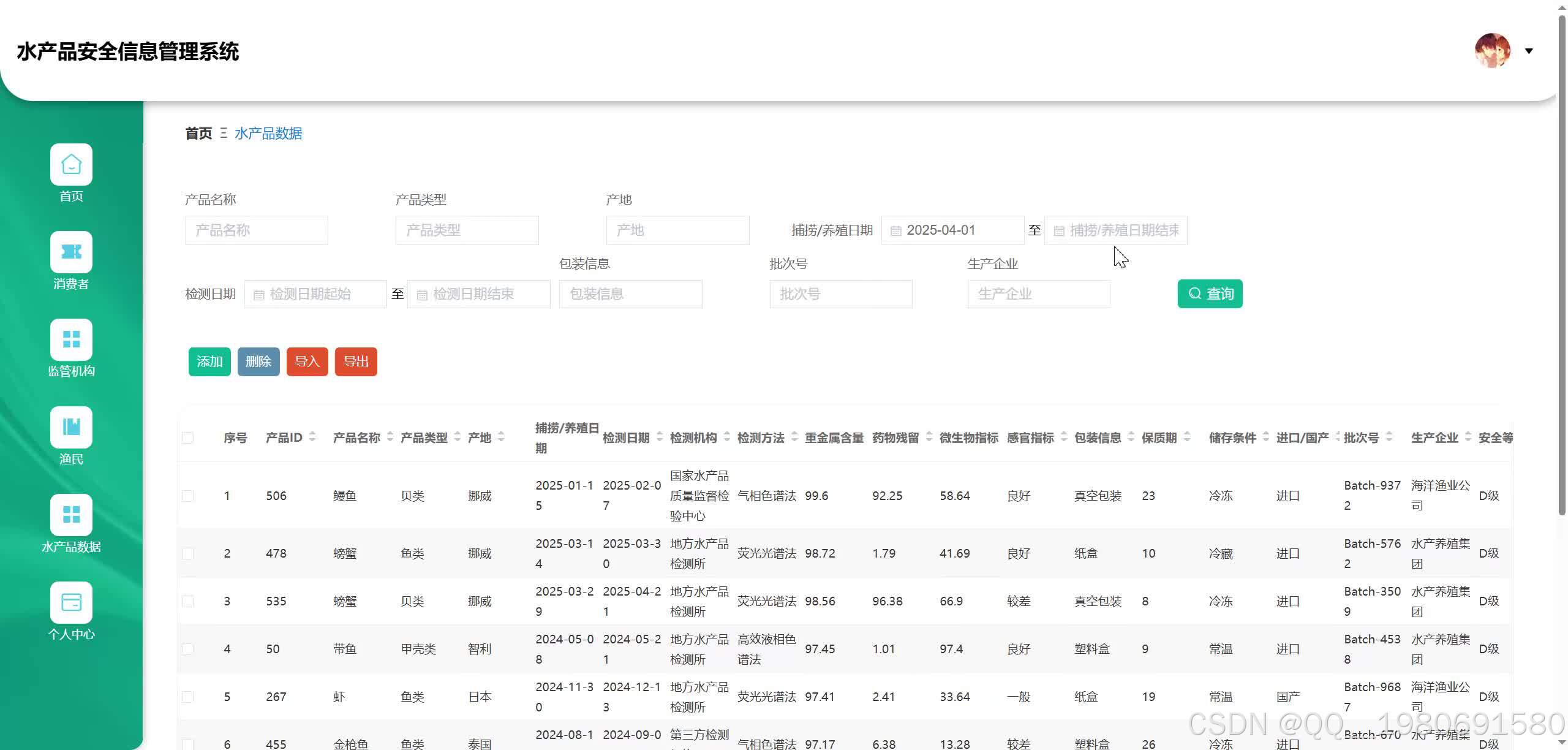1568x750 pixels.
Task: Sort table by 检测日期 column arrows
Action: tap(660, 437)
